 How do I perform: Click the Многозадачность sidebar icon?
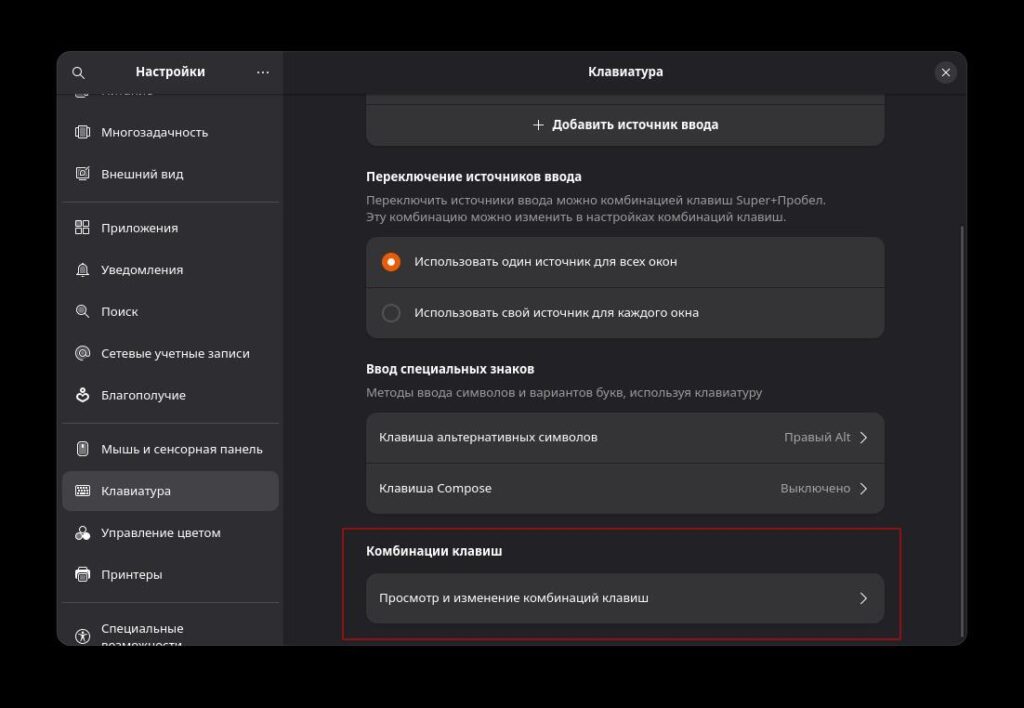click(x=82, y=132)
